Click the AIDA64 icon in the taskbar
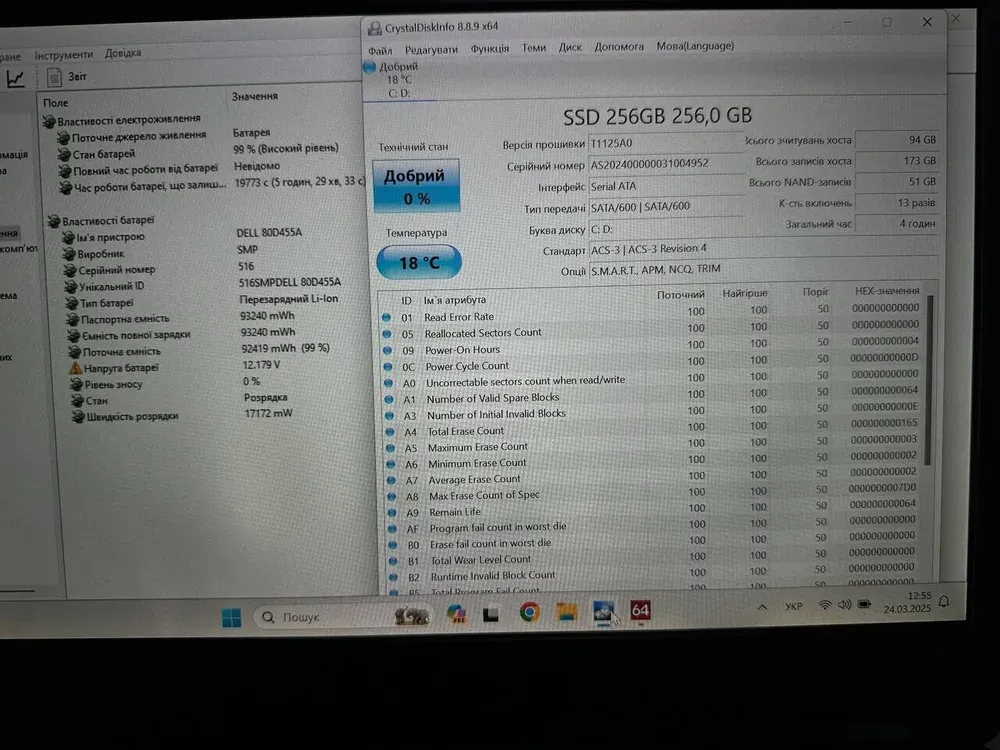1000x750 pixels. click(641, 610)
